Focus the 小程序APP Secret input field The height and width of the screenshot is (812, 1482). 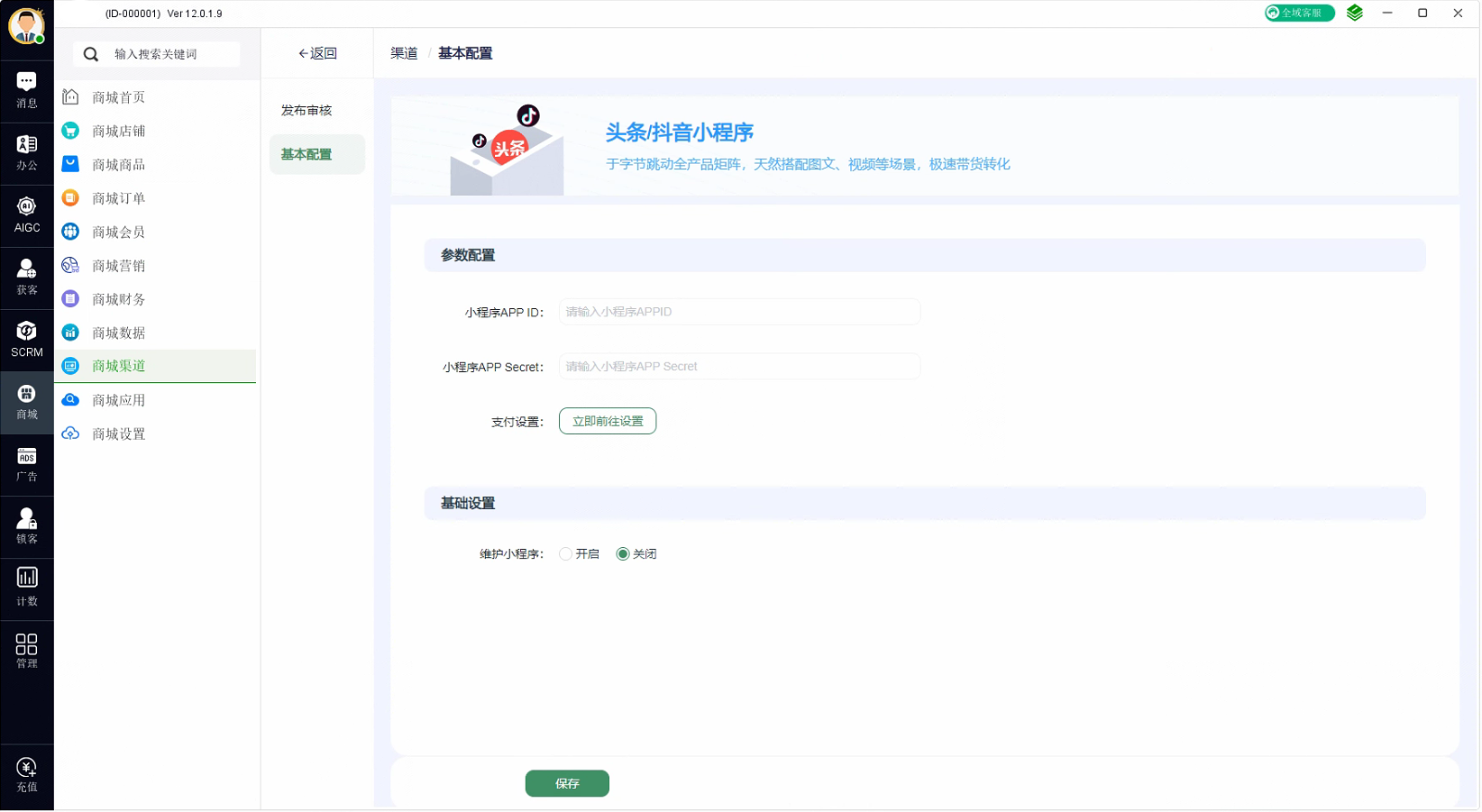click(x=739, y=367)
